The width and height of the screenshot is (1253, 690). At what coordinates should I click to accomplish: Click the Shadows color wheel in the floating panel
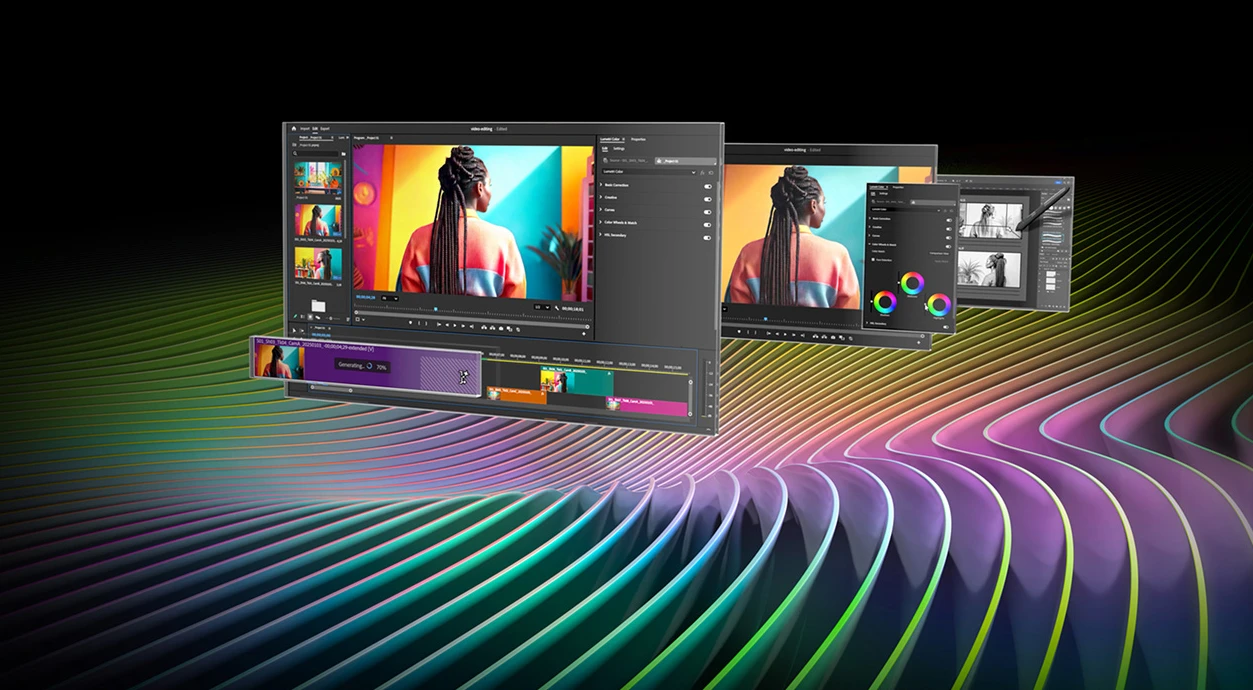885,302
